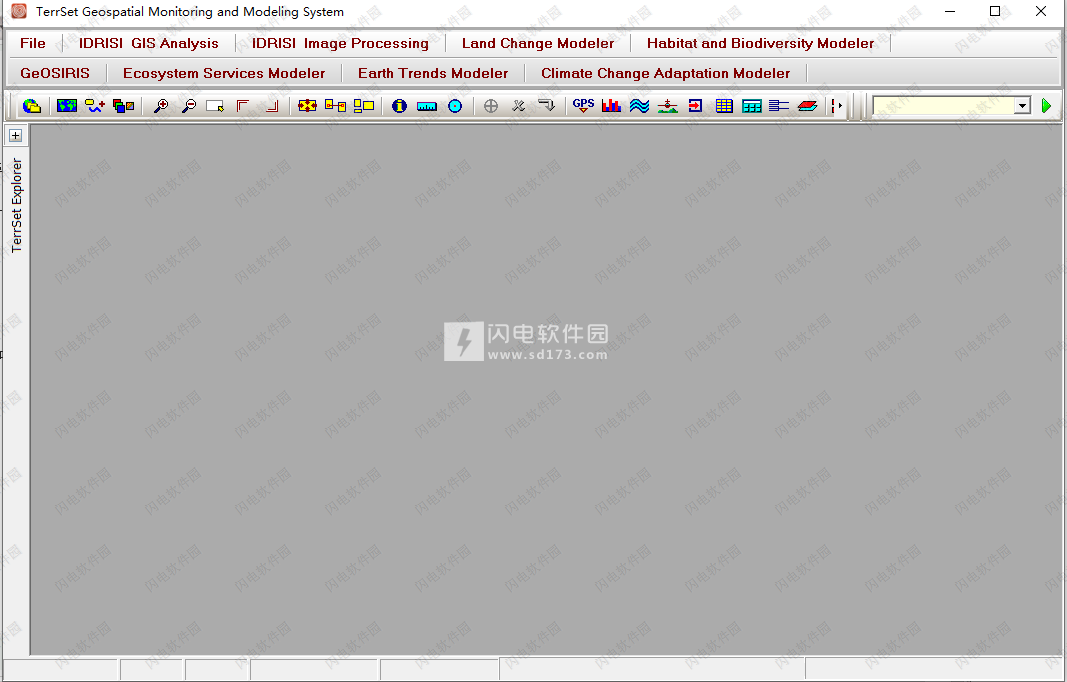Open the vertical TerrSet Explorer tab
Viewport: 1067px width, 682px height.
(17, 206)
